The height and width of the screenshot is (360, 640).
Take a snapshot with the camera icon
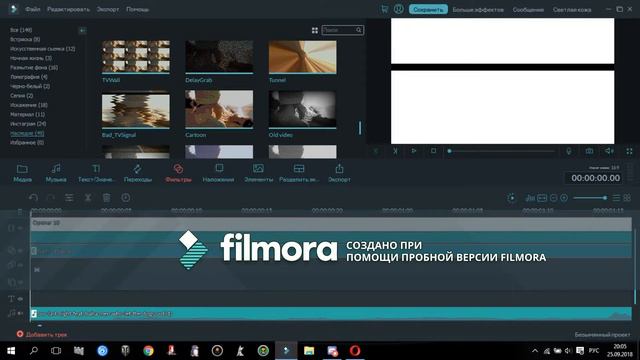click(589, 151)
